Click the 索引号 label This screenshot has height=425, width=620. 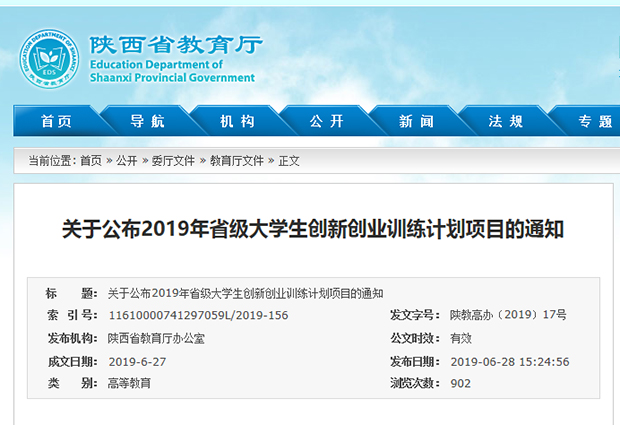tap(72, 315)
